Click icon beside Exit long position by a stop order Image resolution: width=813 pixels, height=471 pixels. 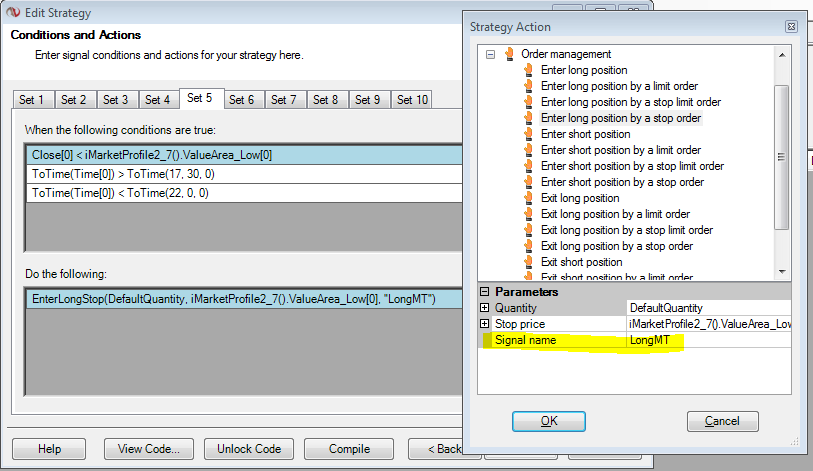pyautogui.click(x=528, y=246)
